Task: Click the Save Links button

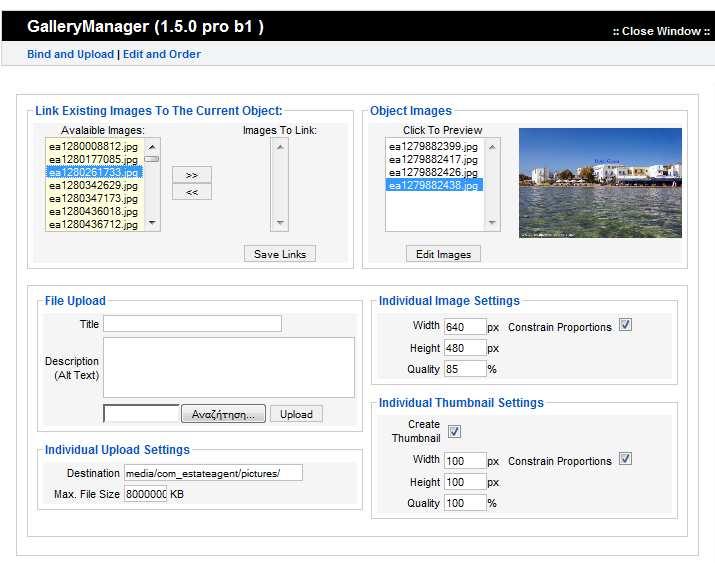Action: [280, 254]
